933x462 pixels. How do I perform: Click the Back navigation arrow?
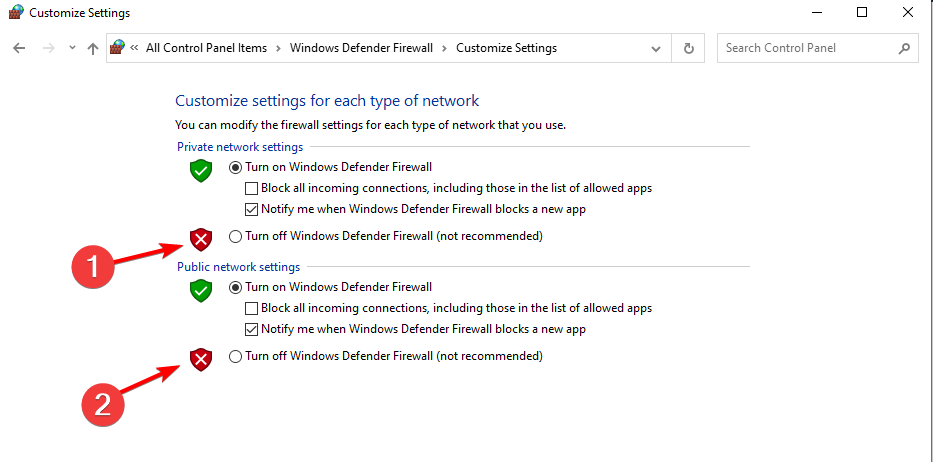[19, 48]
